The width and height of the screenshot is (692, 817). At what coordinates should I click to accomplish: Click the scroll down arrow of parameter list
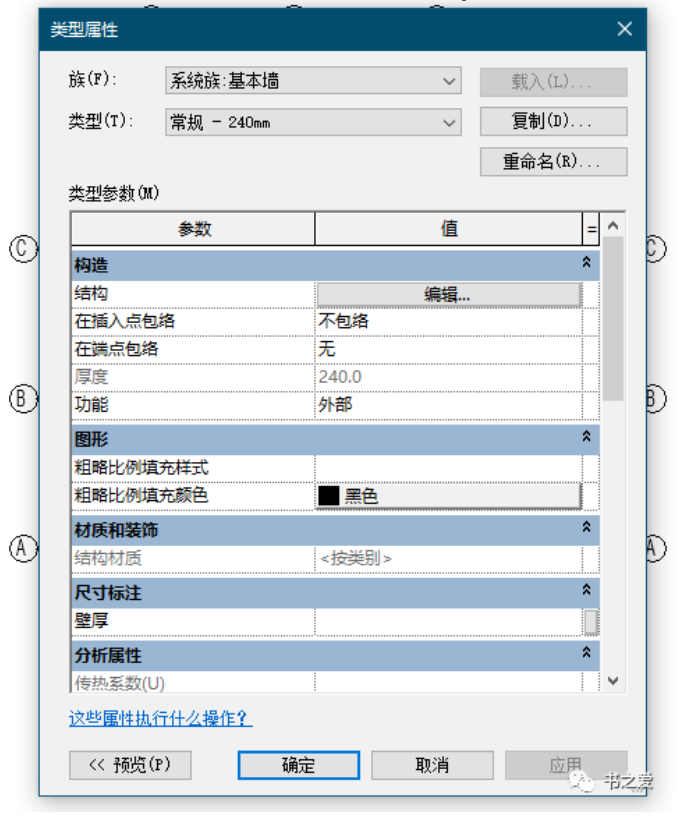[x=613, y=680]
